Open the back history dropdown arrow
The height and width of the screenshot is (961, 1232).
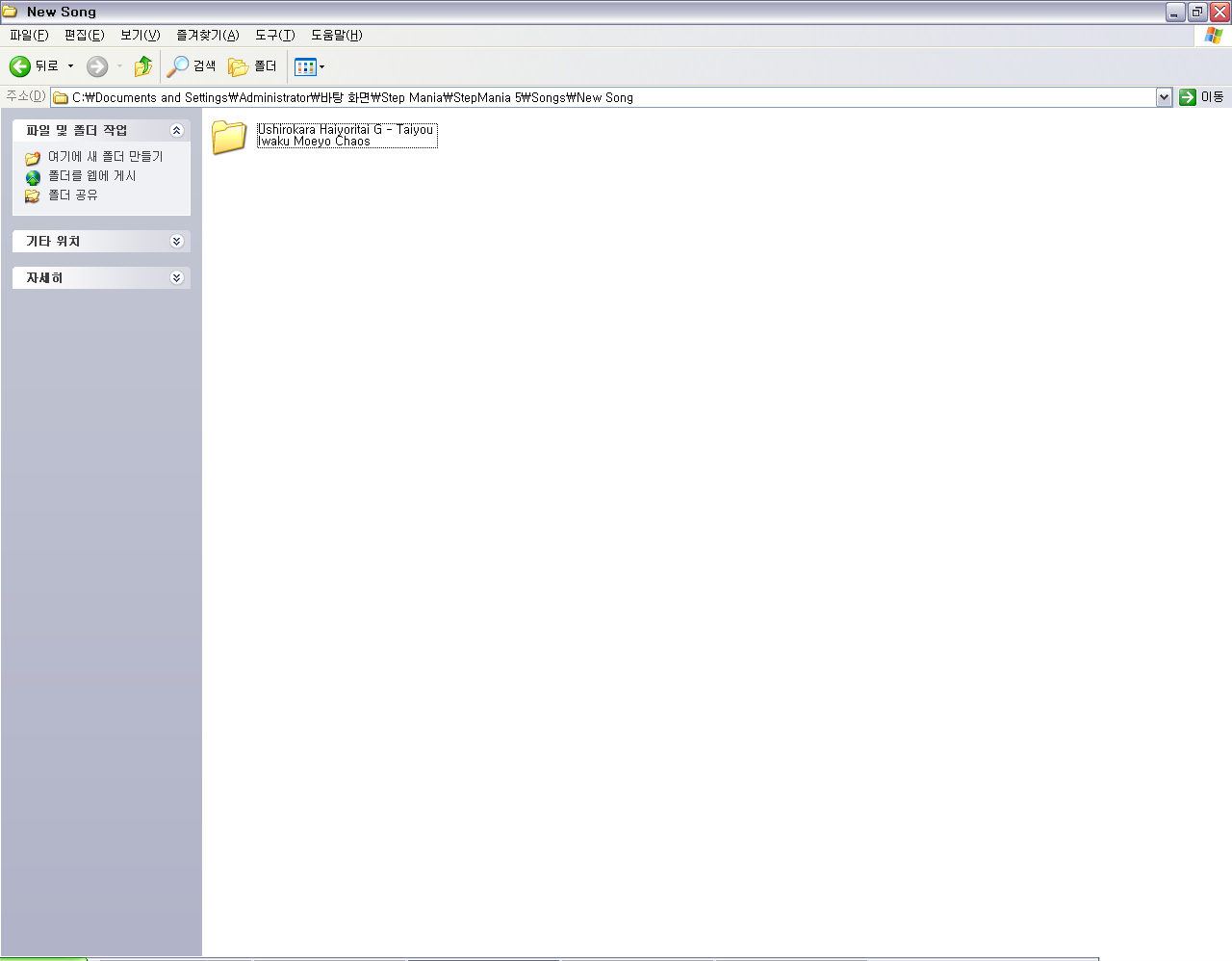(70, 65)
